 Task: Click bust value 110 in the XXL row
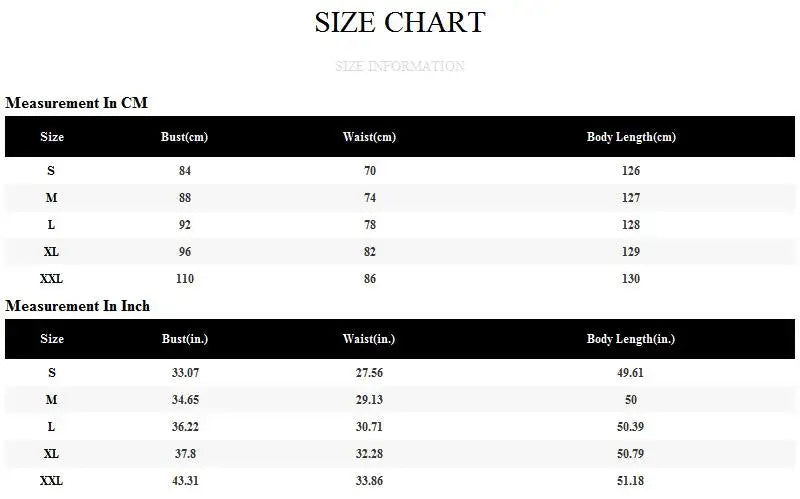point(185,279)
